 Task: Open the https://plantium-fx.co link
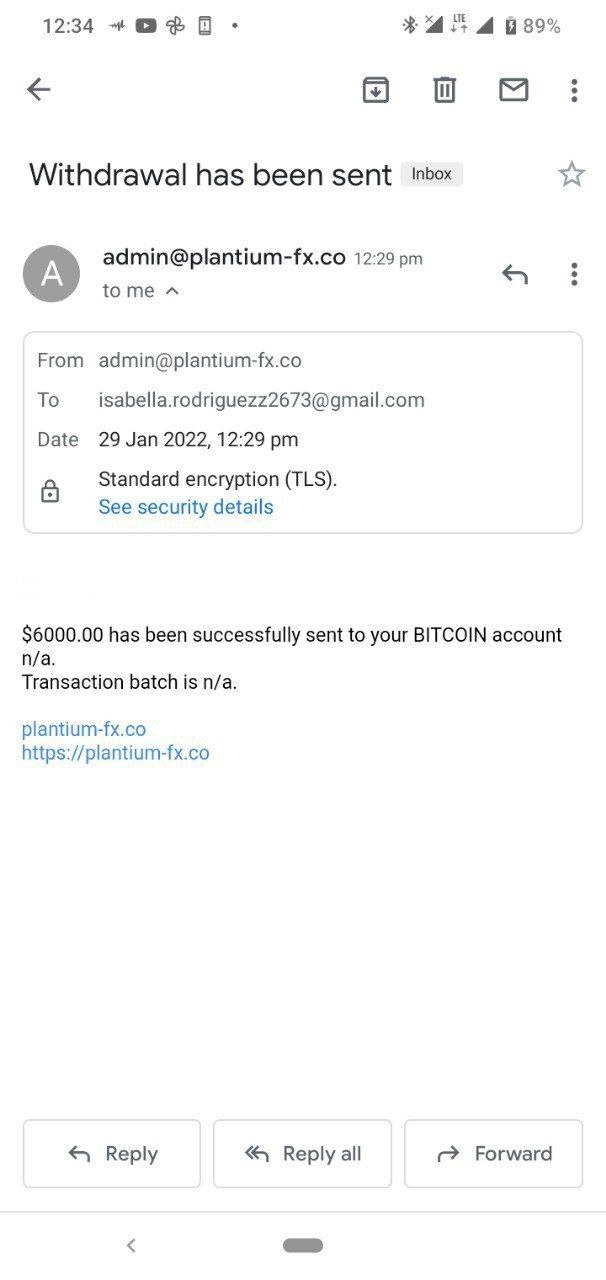coord(116,753)
